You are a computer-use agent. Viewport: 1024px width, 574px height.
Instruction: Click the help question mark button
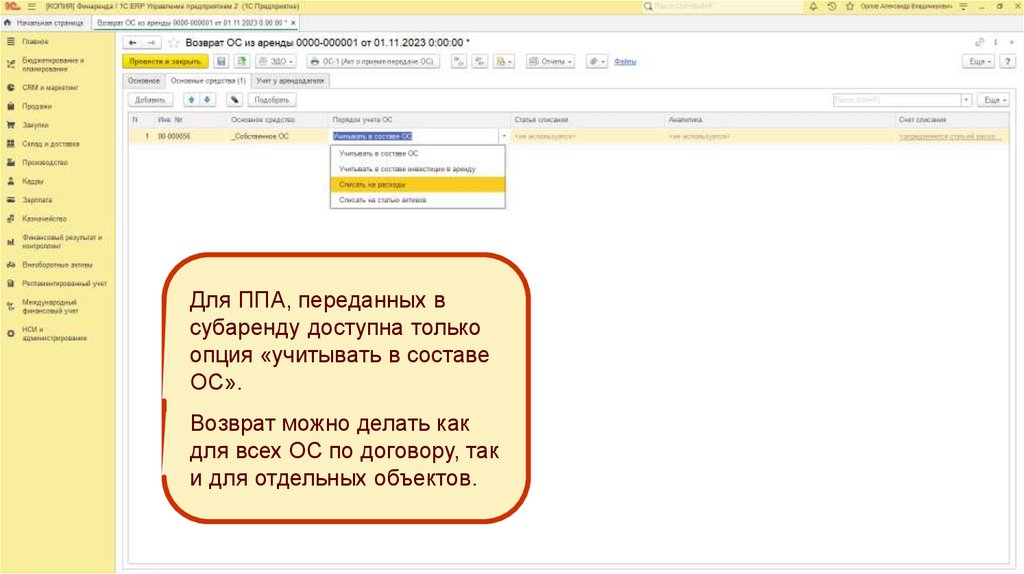(1007, 61)
